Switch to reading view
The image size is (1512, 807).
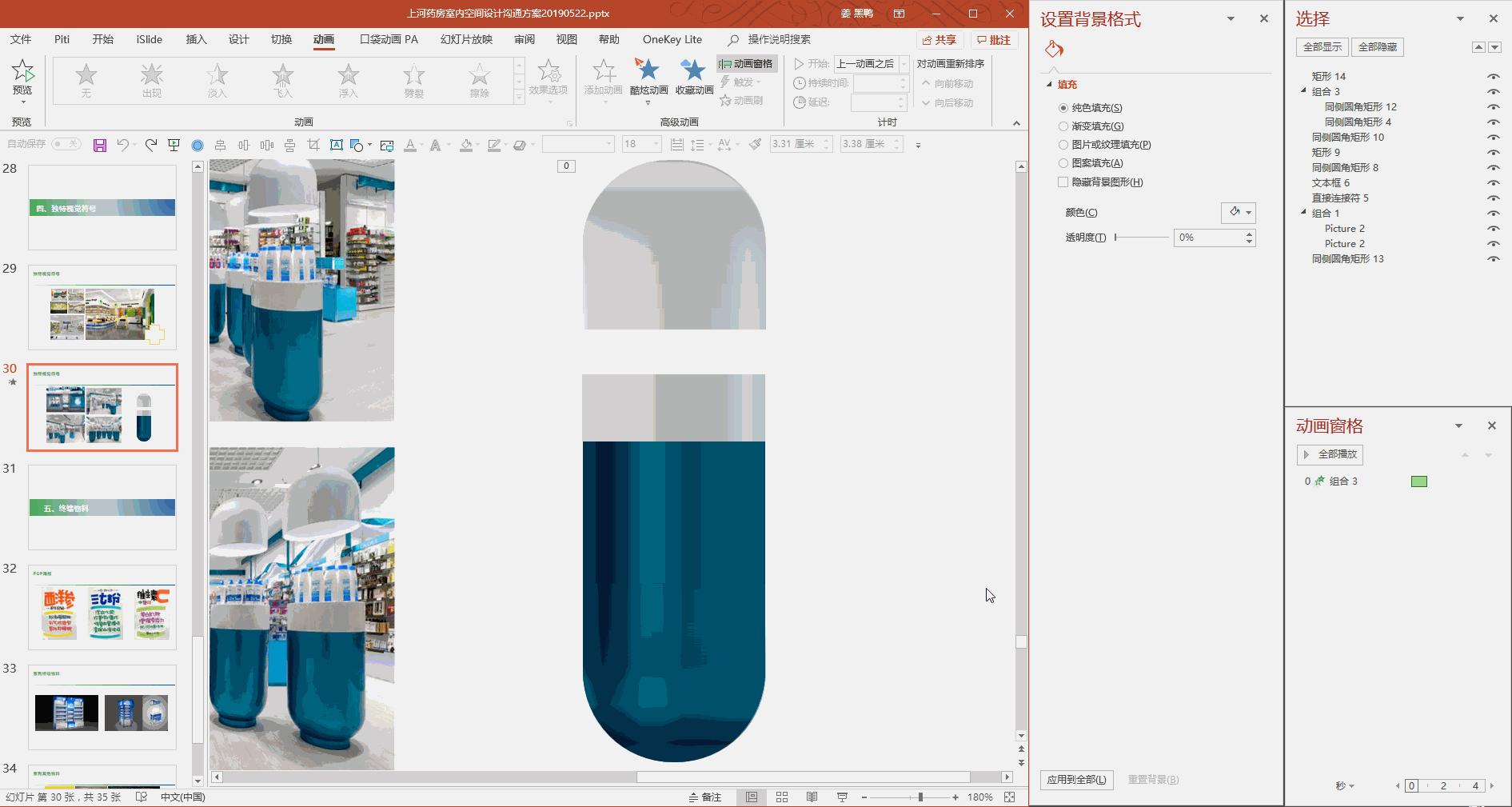[x=812, y=797]
